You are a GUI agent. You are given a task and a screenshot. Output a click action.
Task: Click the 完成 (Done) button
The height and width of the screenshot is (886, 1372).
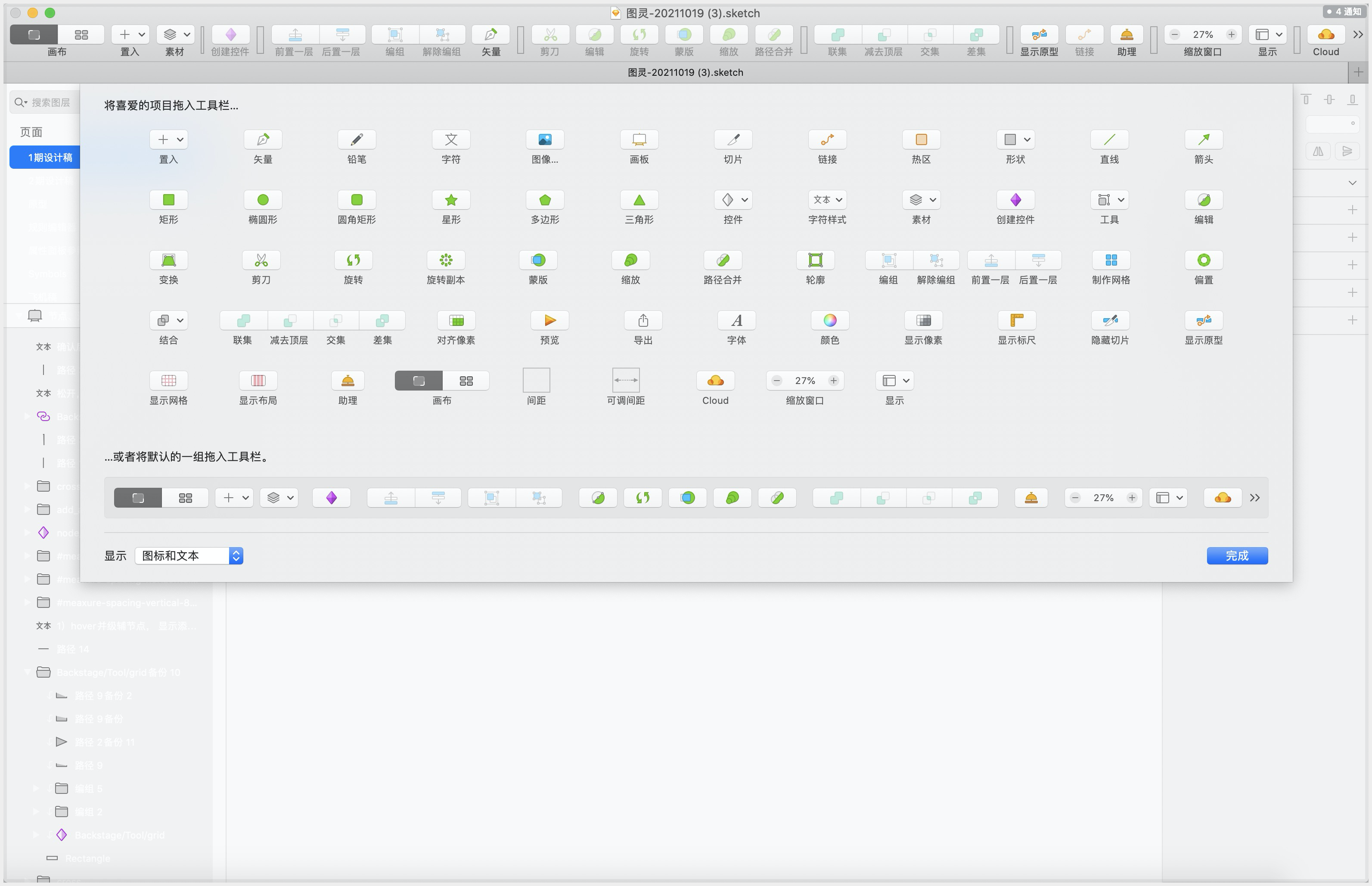coord(1237,556)
